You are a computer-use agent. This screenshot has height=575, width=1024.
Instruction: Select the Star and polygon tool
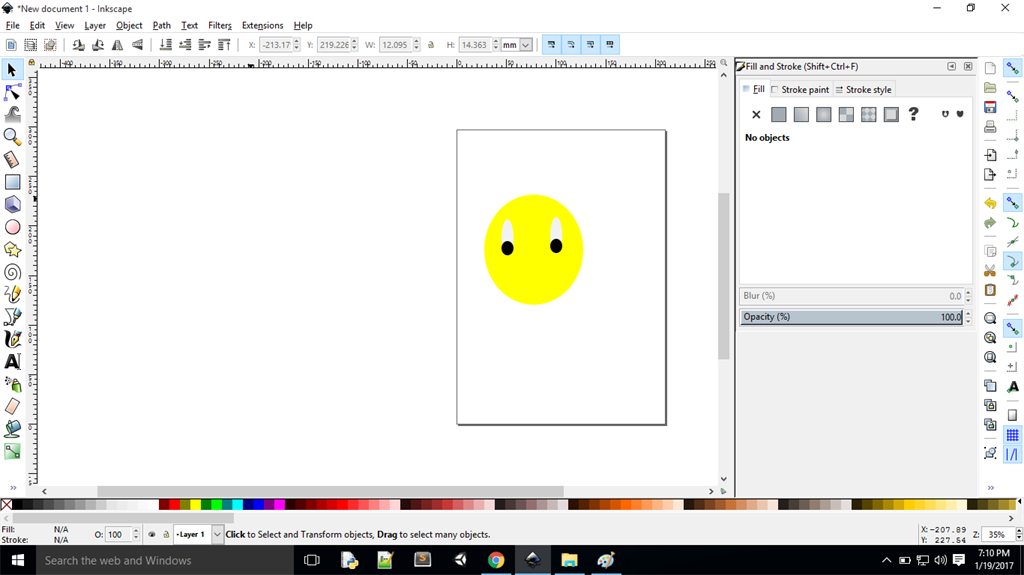pyautogui.click(x=12, y=249)
